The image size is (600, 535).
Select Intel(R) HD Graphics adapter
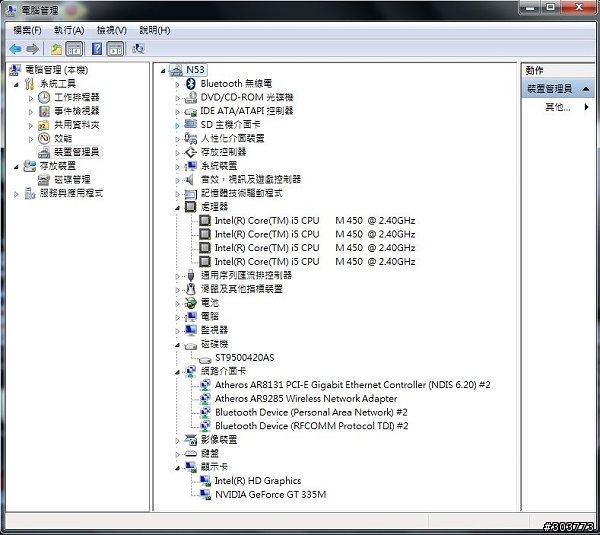tap(258, 481)
